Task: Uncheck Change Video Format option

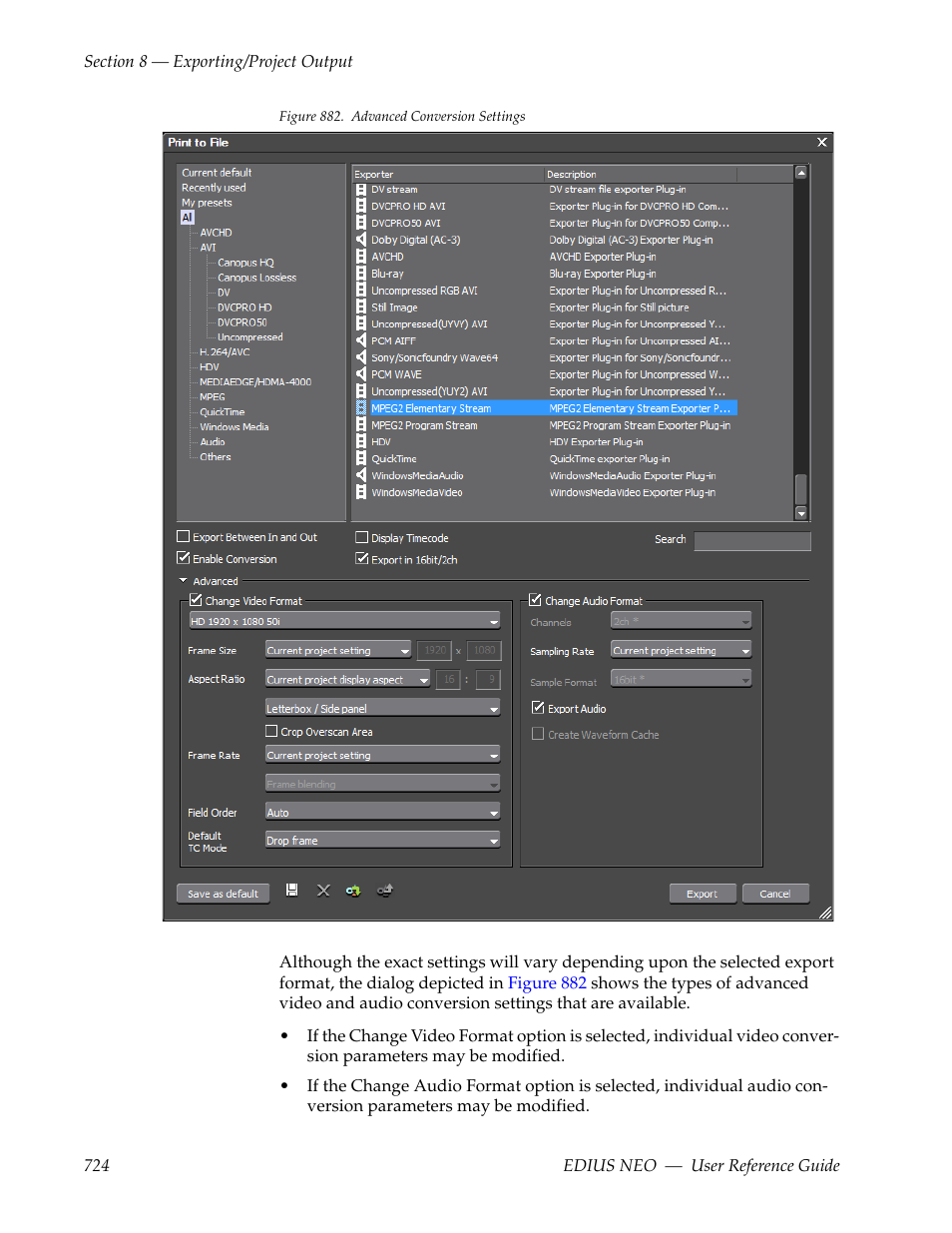Action: 196,600
